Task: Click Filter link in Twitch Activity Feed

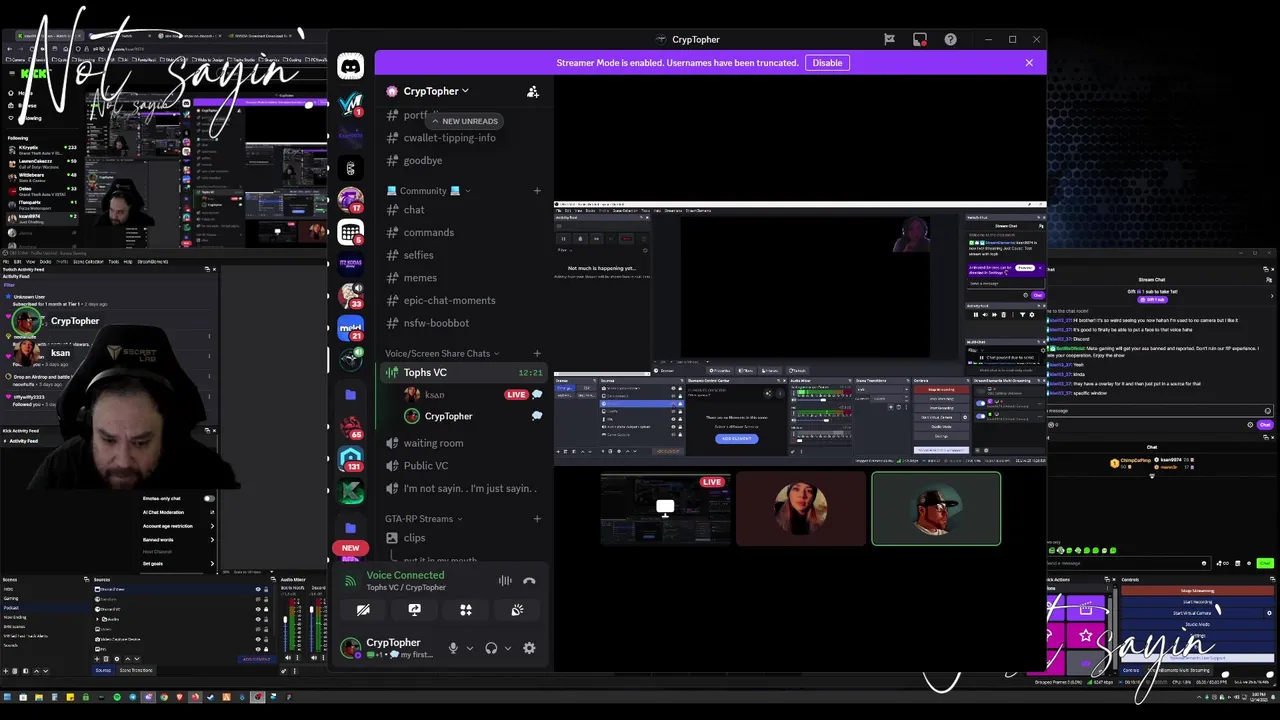Action: [x=9, y=285]
